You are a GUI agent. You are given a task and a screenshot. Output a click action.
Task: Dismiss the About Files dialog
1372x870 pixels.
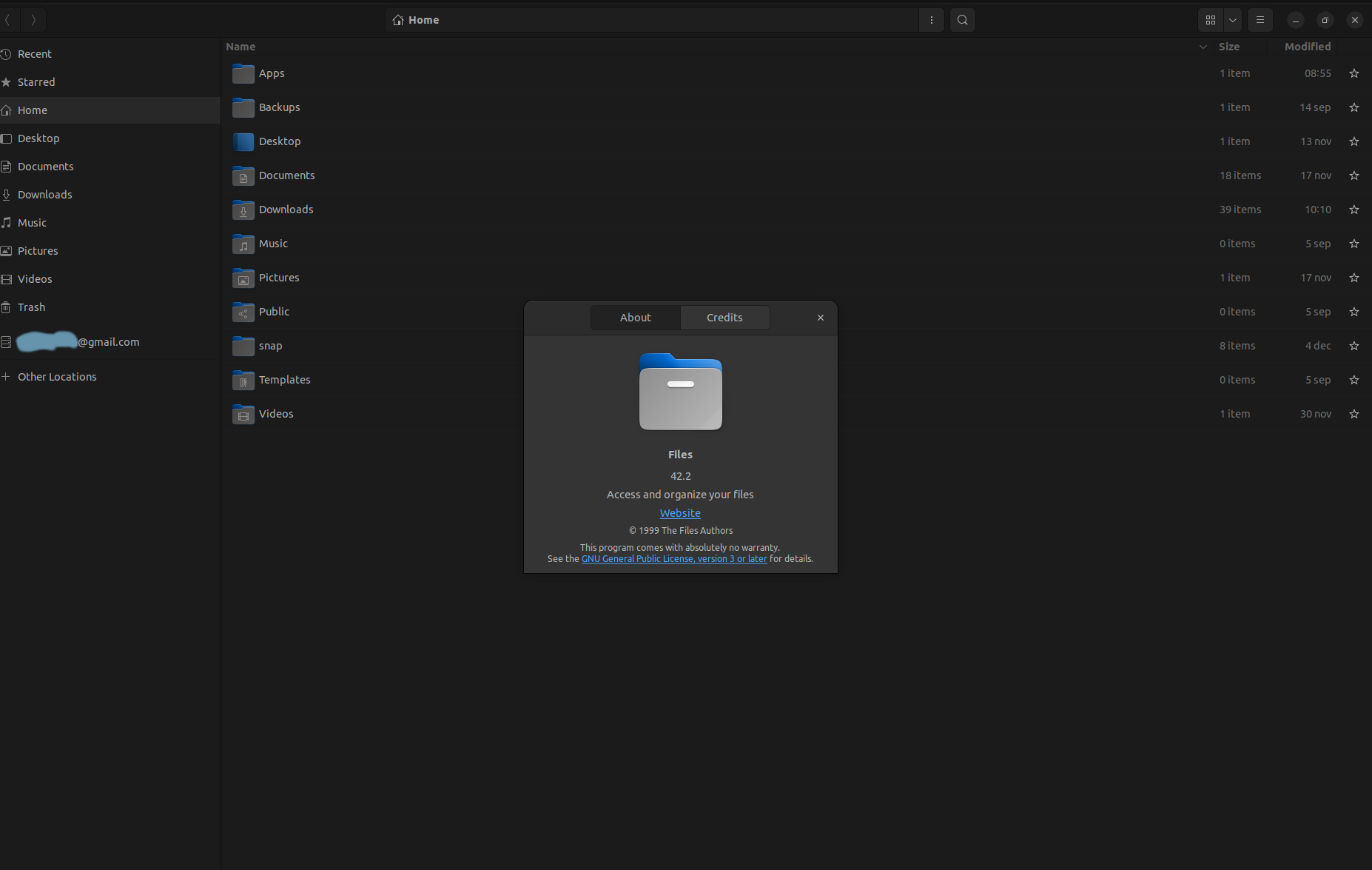click(x=820, y=317)
